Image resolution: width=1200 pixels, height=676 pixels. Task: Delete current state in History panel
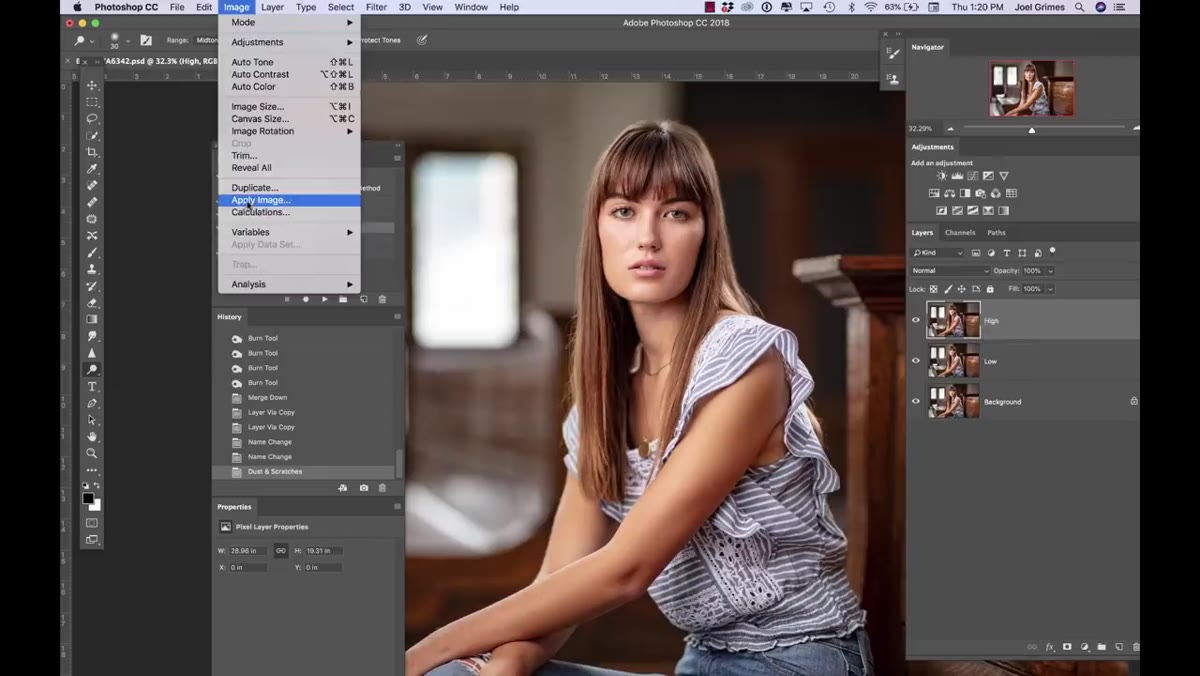[382, 488]
